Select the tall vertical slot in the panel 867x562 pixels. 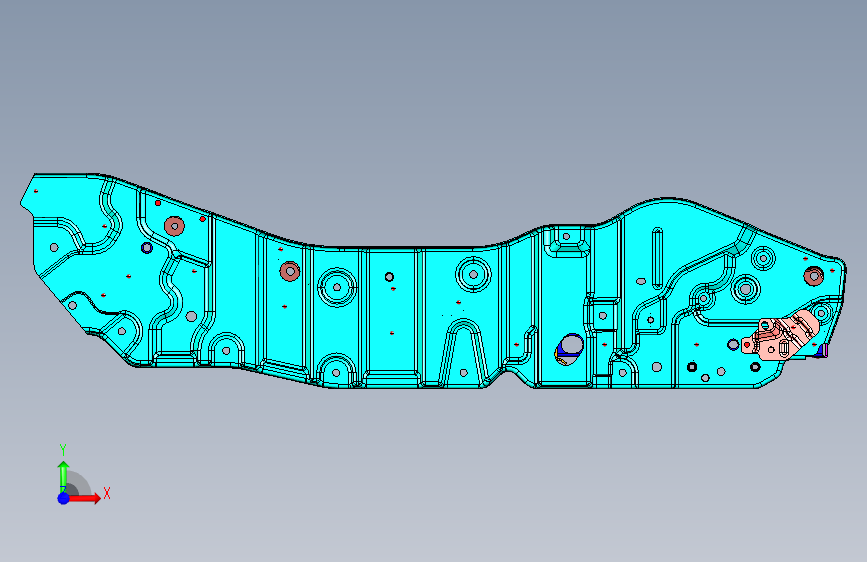click(657, 258)
